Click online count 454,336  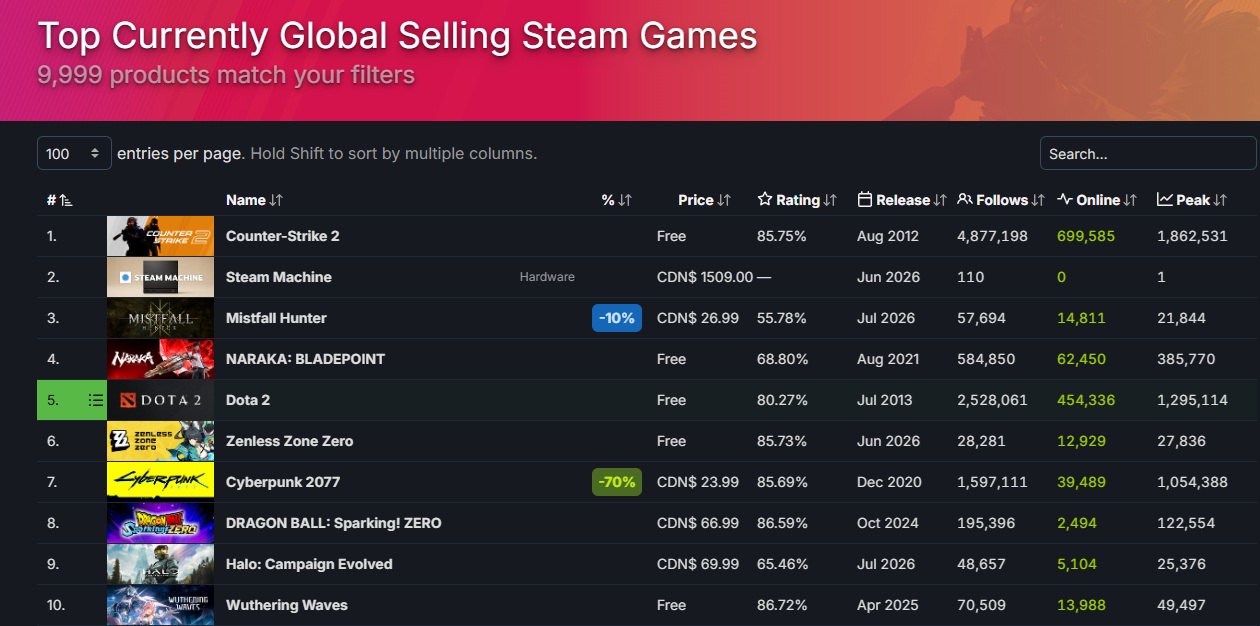pyautogui.click(x=1086, y=400)
